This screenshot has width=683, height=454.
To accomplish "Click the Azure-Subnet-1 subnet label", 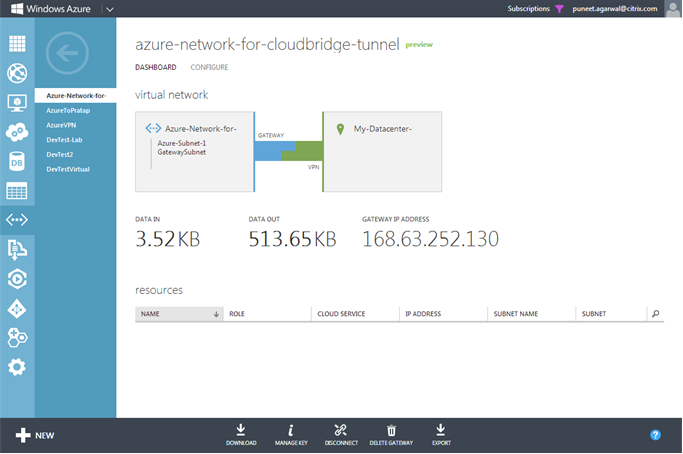I will click(182, 143).
